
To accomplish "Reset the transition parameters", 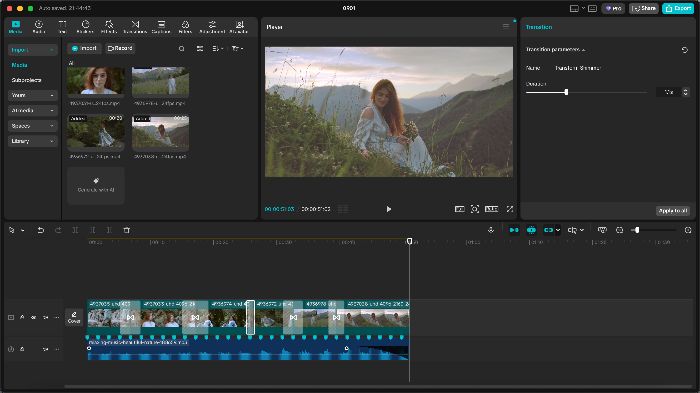I will tap(684, 50).
